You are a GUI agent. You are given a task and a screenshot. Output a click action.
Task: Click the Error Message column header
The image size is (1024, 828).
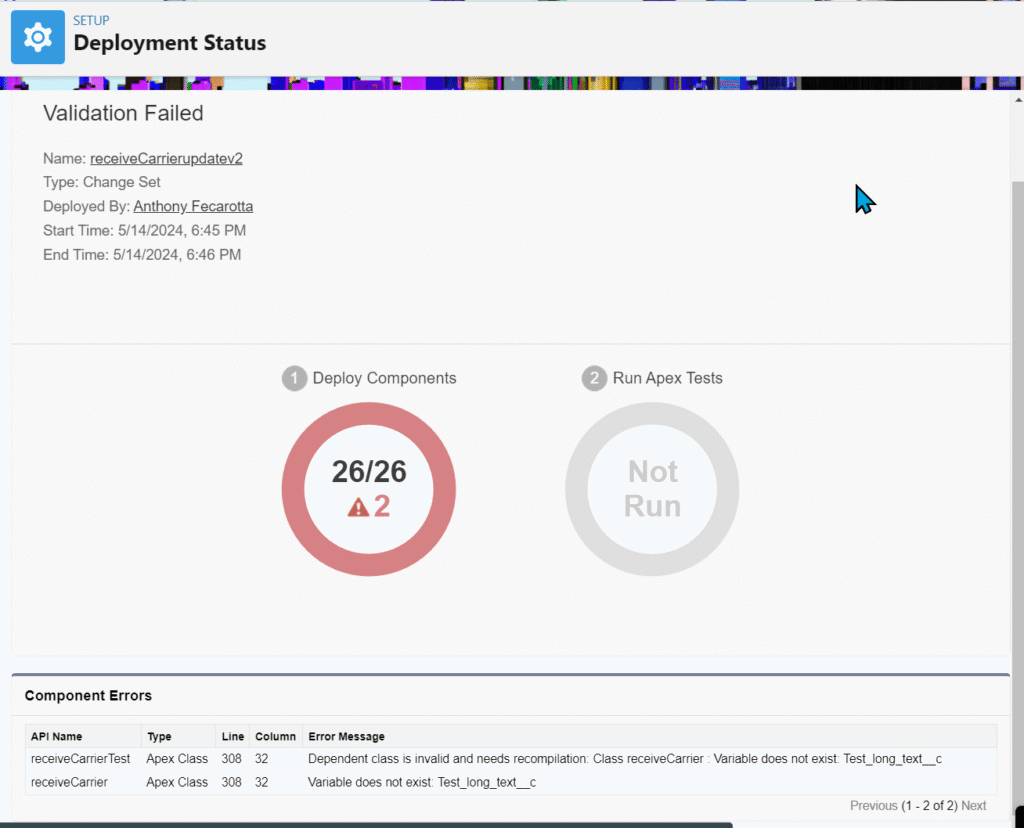[346, 736]
